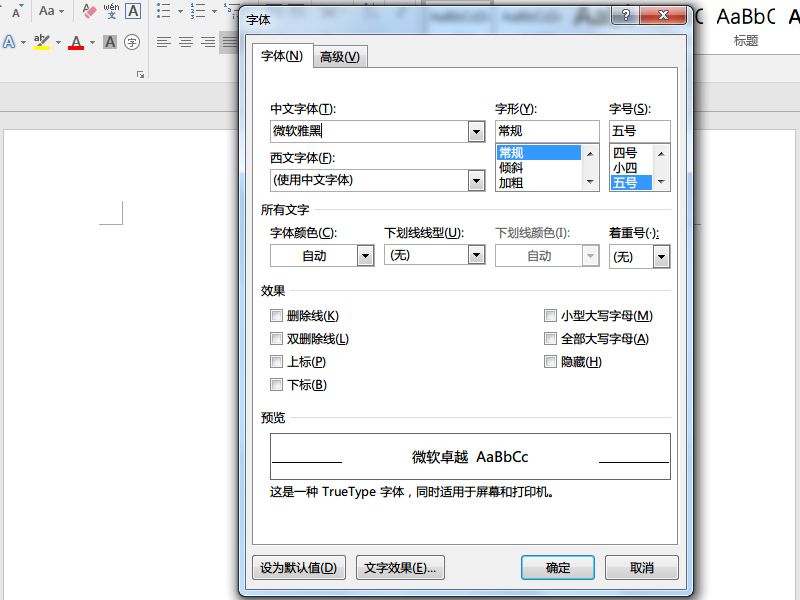Apply yellow text highlight color

(x=42, y=42)
